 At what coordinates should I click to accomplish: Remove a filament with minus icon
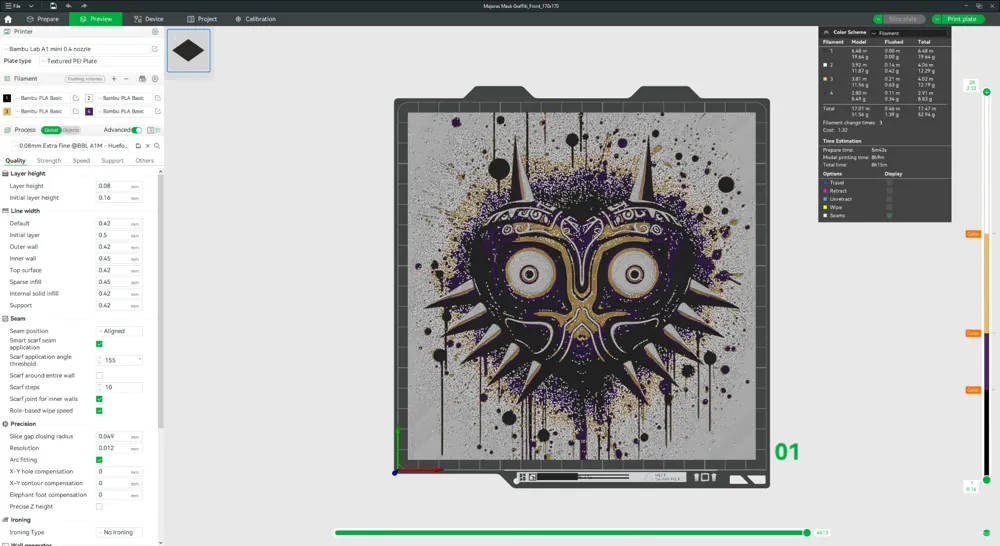[x=126, y=79]
